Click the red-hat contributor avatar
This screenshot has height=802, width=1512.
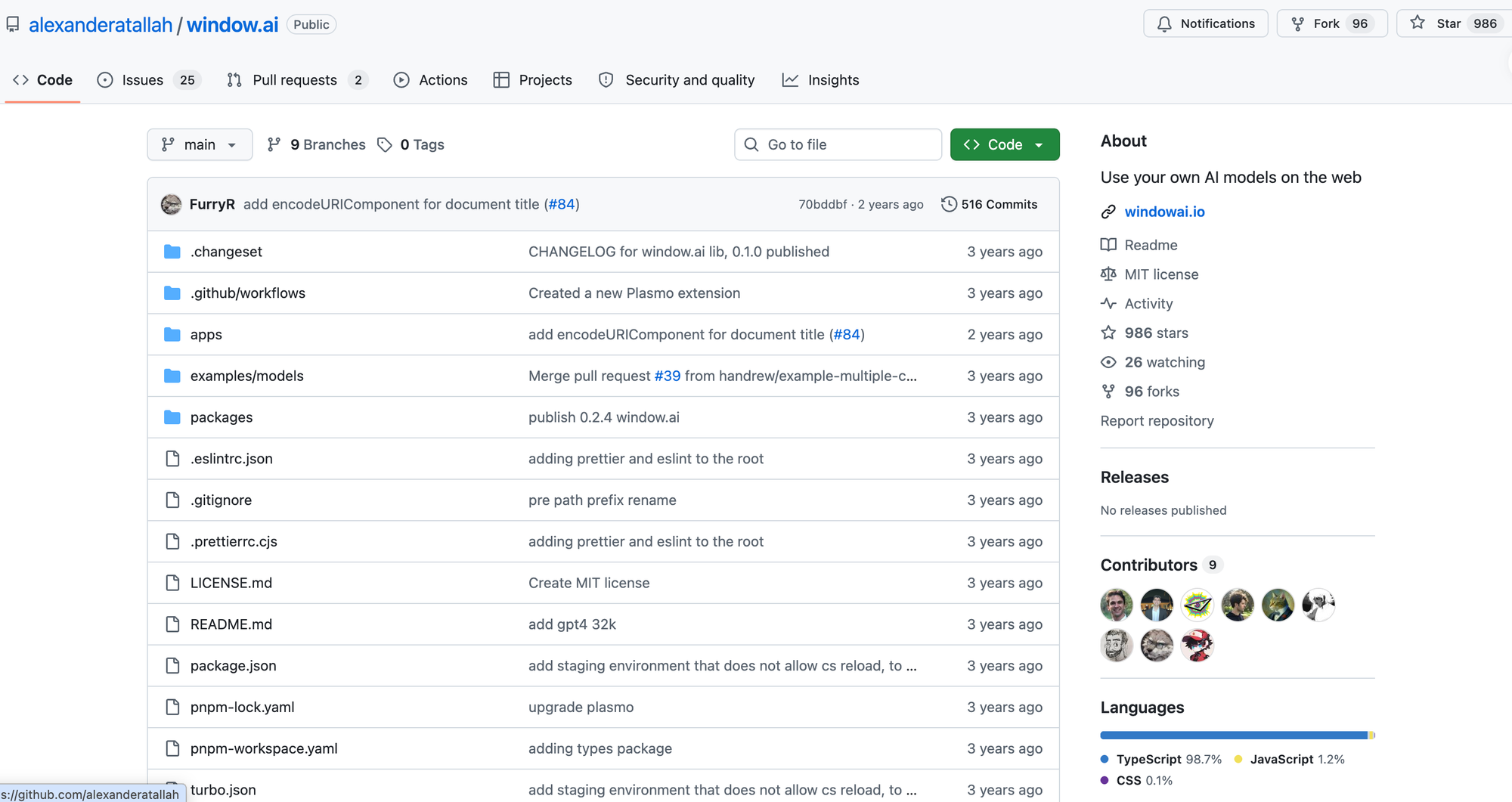tap(1197, 646)
